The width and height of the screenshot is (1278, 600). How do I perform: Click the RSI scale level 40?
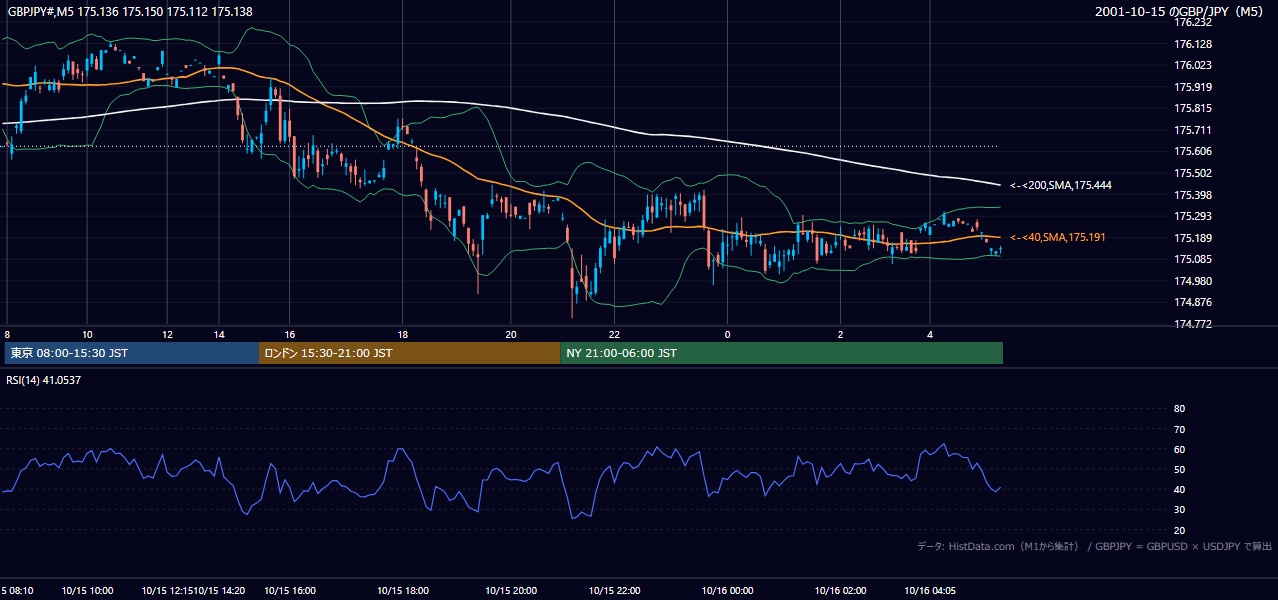click(1179, 489)
